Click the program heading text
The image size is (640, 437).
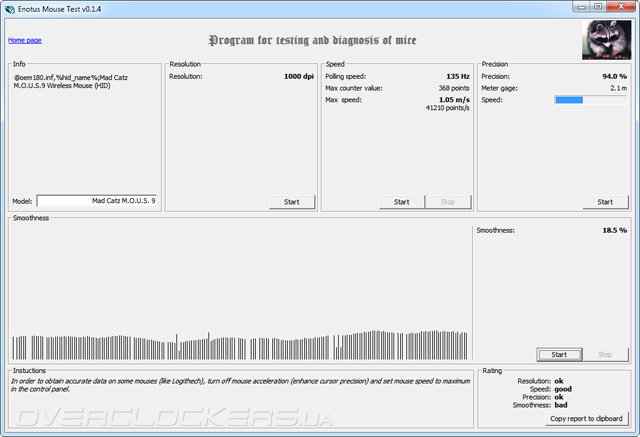312,40
